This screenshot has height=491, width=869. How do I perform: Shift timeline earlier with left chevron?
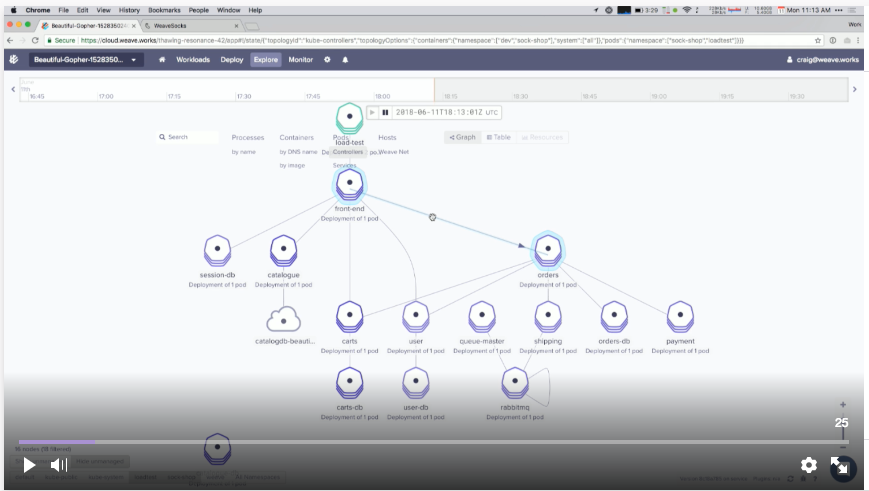13,89
